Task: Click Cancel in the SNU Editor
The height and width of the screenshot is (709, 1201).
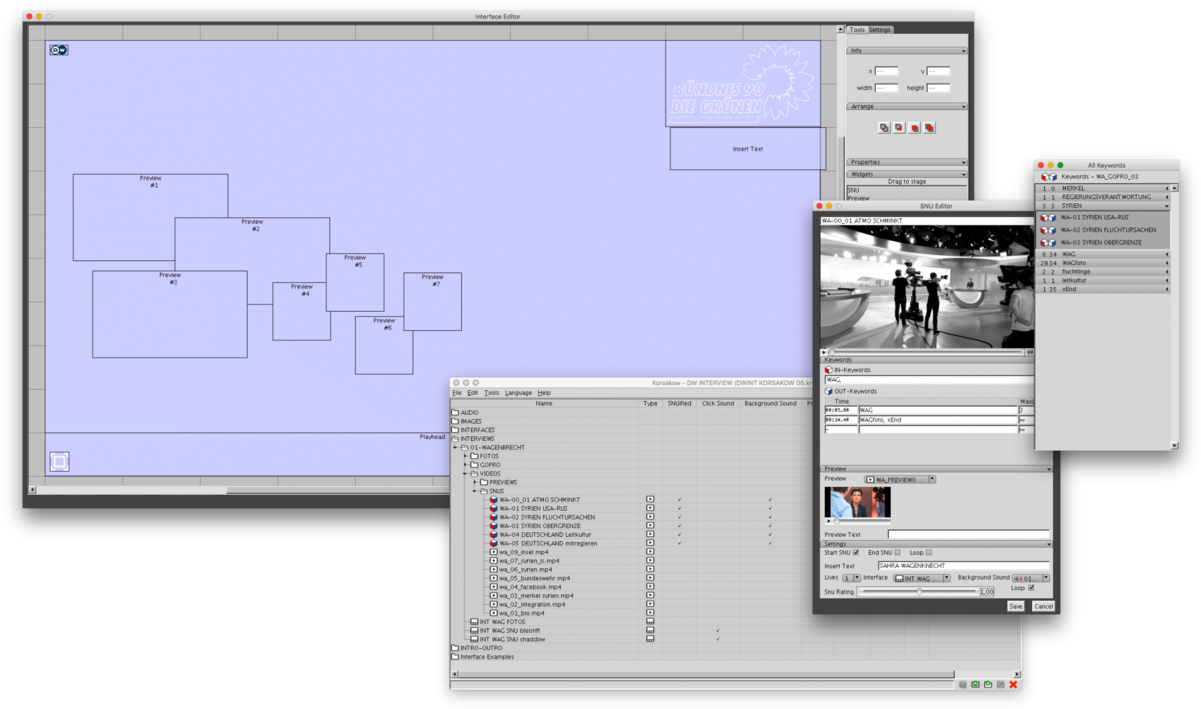Action: 1042,606
